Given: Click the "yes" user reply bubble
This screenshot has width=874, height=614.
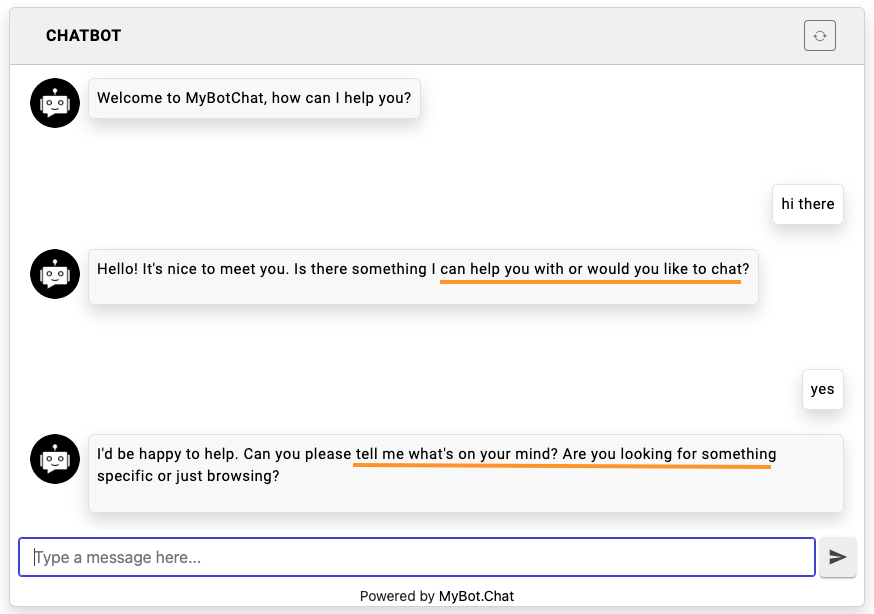Looking at the screenshot, I should (x=822, y=389).
